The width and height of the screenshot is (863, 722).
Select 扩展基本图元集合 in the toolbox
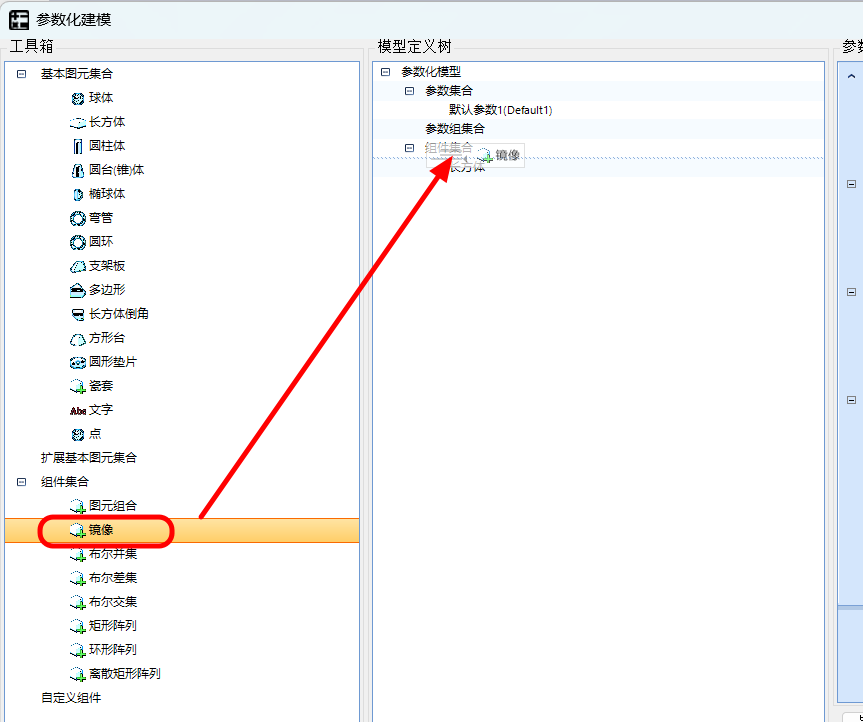click(x=89, y=458)
